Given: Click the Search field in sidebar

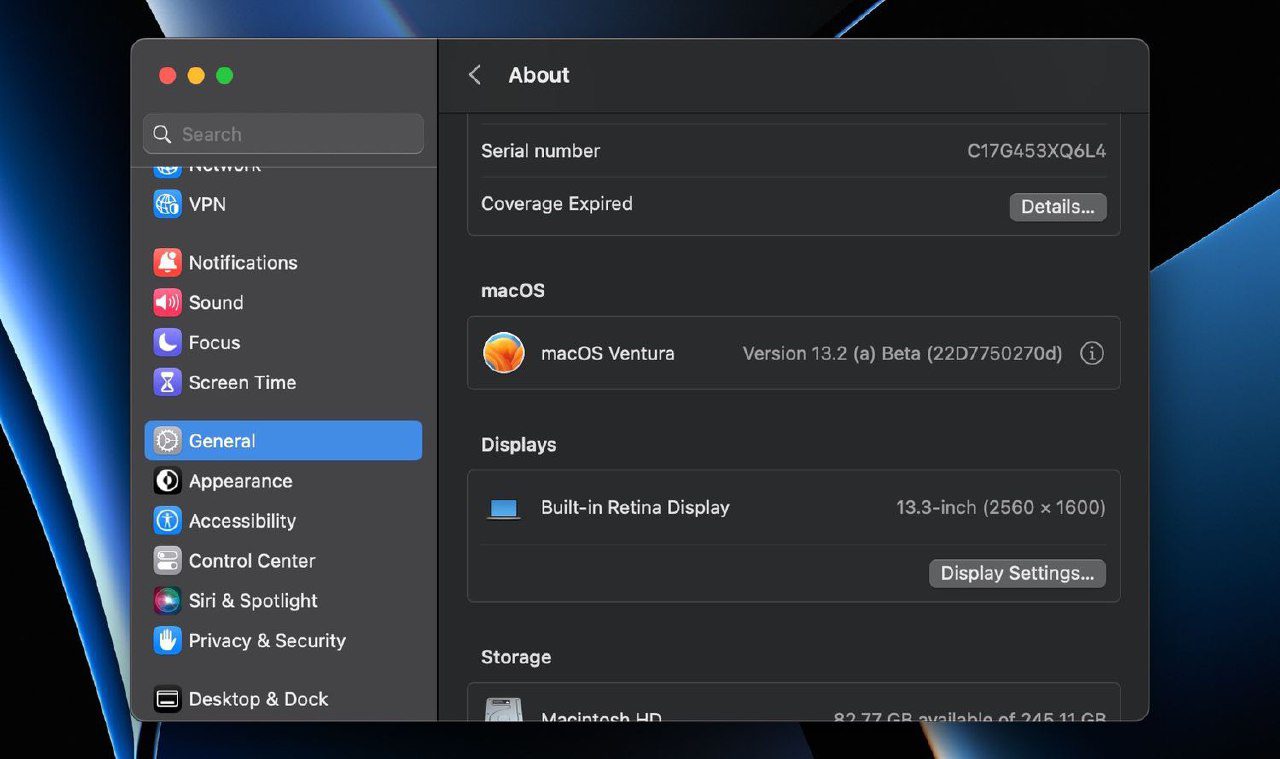Looking at the screenshot, I should 283,134.
